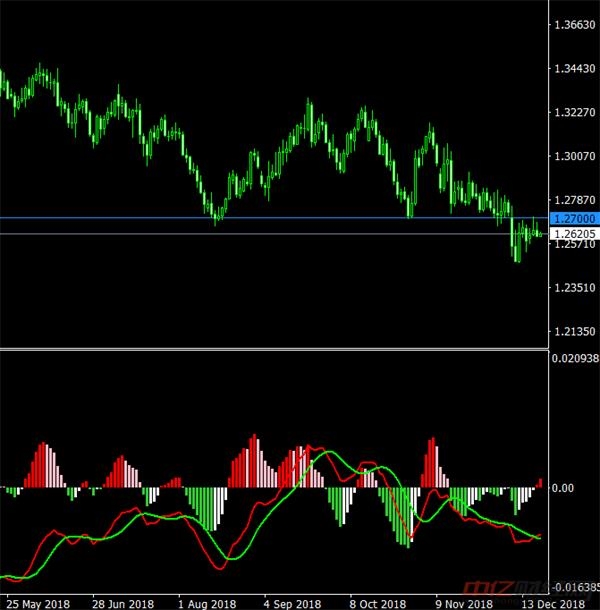Click the 1.26205 current price label
Image resolution: width=600 pixels, height=610 pixels.
(x=575, y=234)
